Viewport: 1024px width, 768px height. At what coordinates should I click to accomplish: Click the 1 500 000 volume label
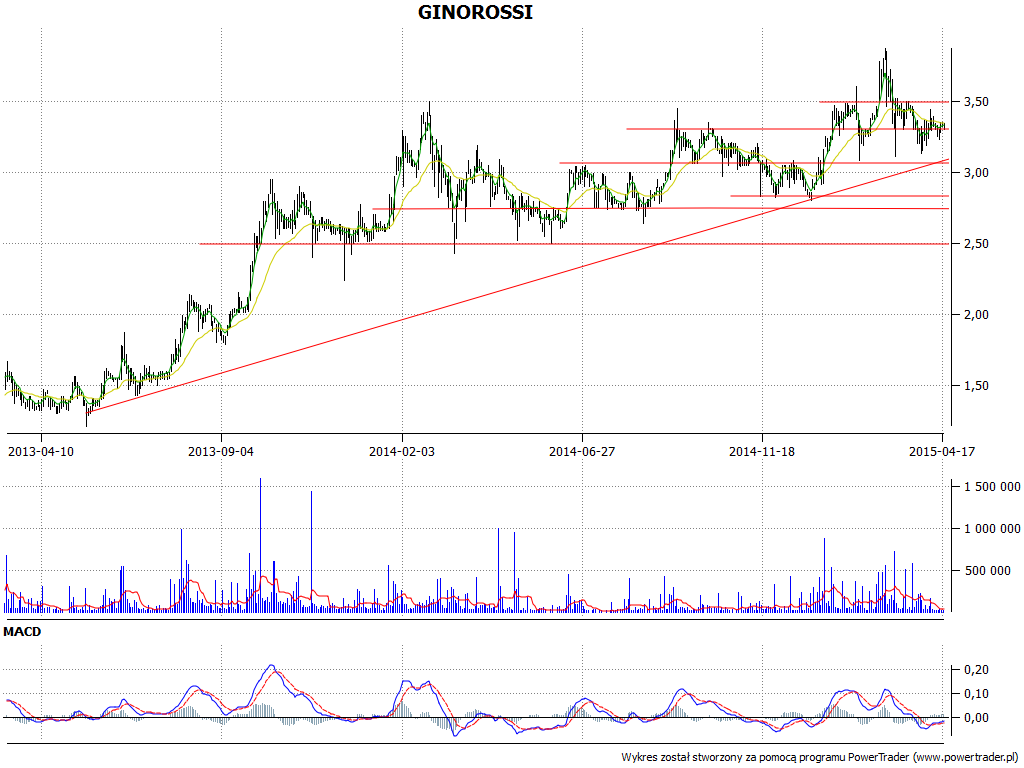tap(993, 487)
